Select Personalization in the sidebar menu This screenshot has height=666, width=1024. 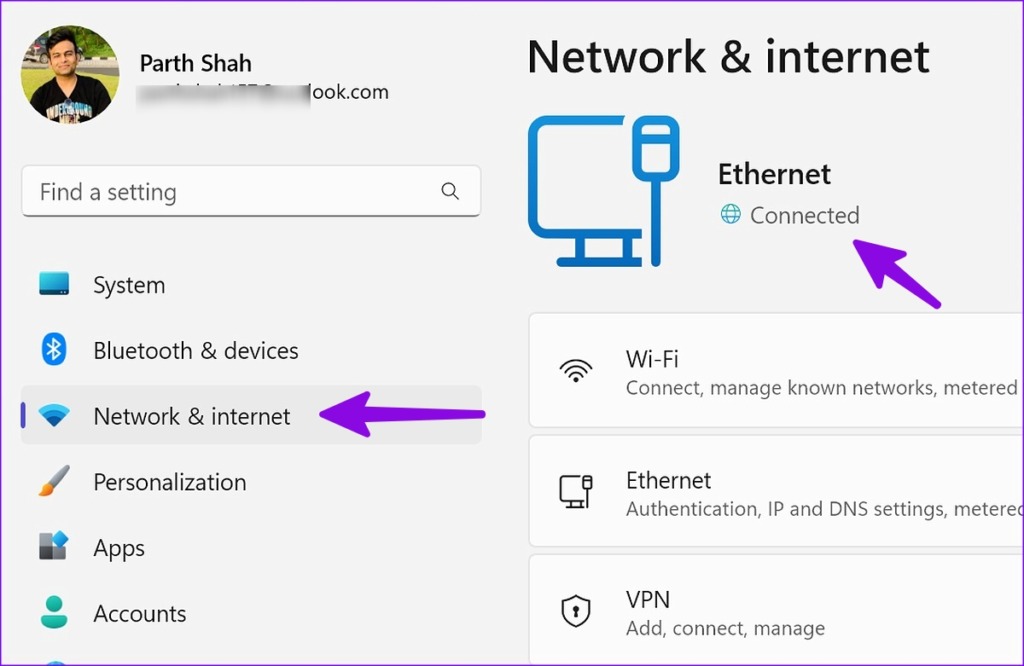tap(169, 482)
